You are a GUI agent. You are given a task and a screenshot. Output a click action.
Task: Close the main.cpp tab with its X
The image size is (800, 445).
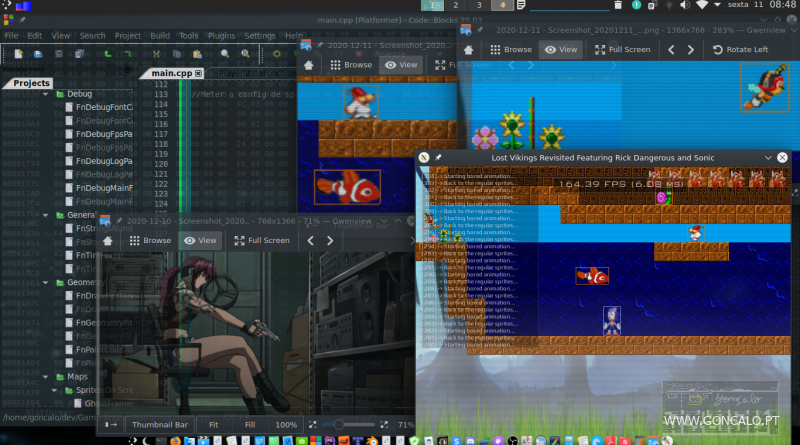click(198, 73)
